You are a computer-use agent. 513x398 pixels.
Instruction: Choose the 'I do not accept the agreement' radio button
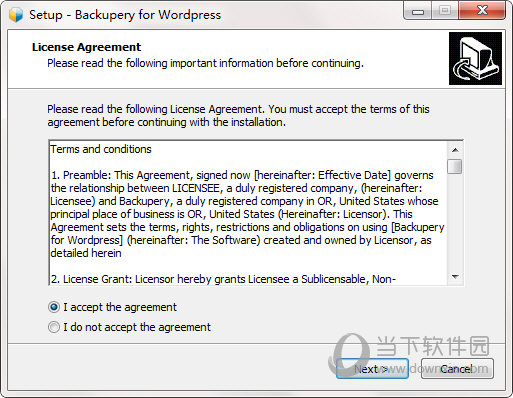[54, 327]
